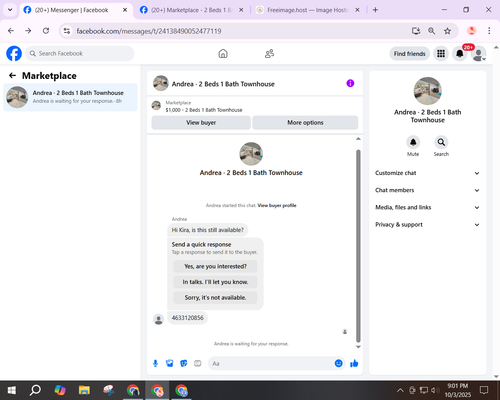Switch to the Marketplace - 2 Beds tab
500x400 pixels.
point(192,10)
